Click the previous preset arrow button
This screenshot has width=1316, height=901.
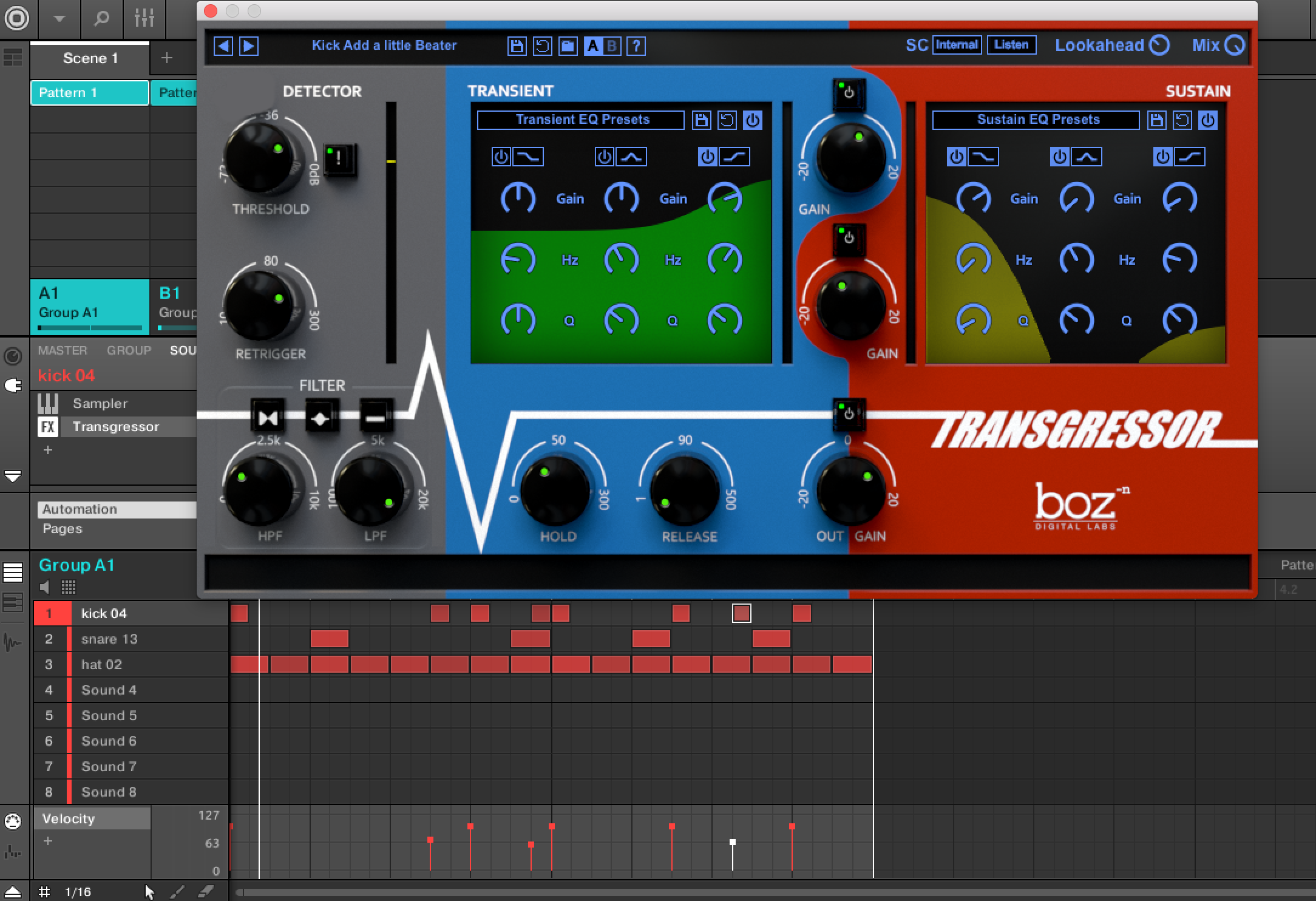point(223,46)
